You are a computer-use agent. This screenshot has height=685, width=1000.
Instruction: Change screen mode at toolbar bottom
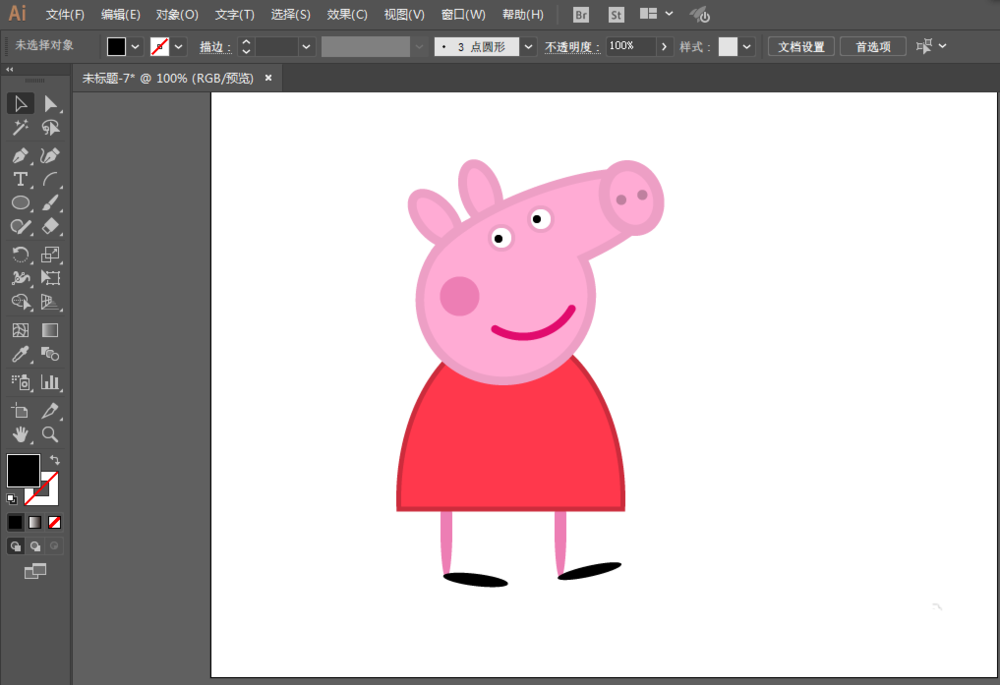[x=35, y=571]
